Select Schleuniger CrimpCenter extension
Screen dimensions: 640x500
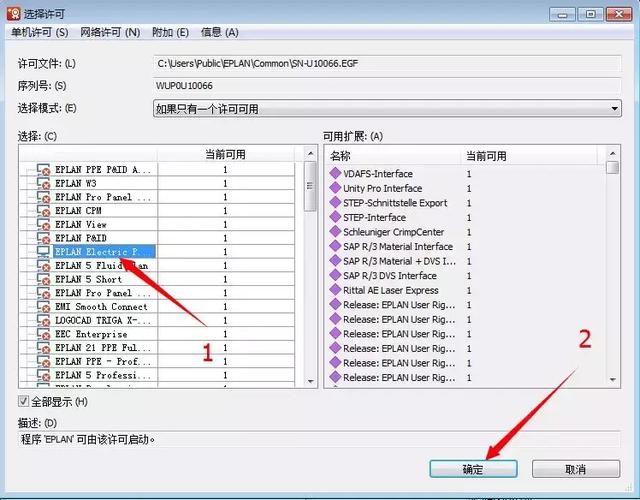click(x=393, y=232)
